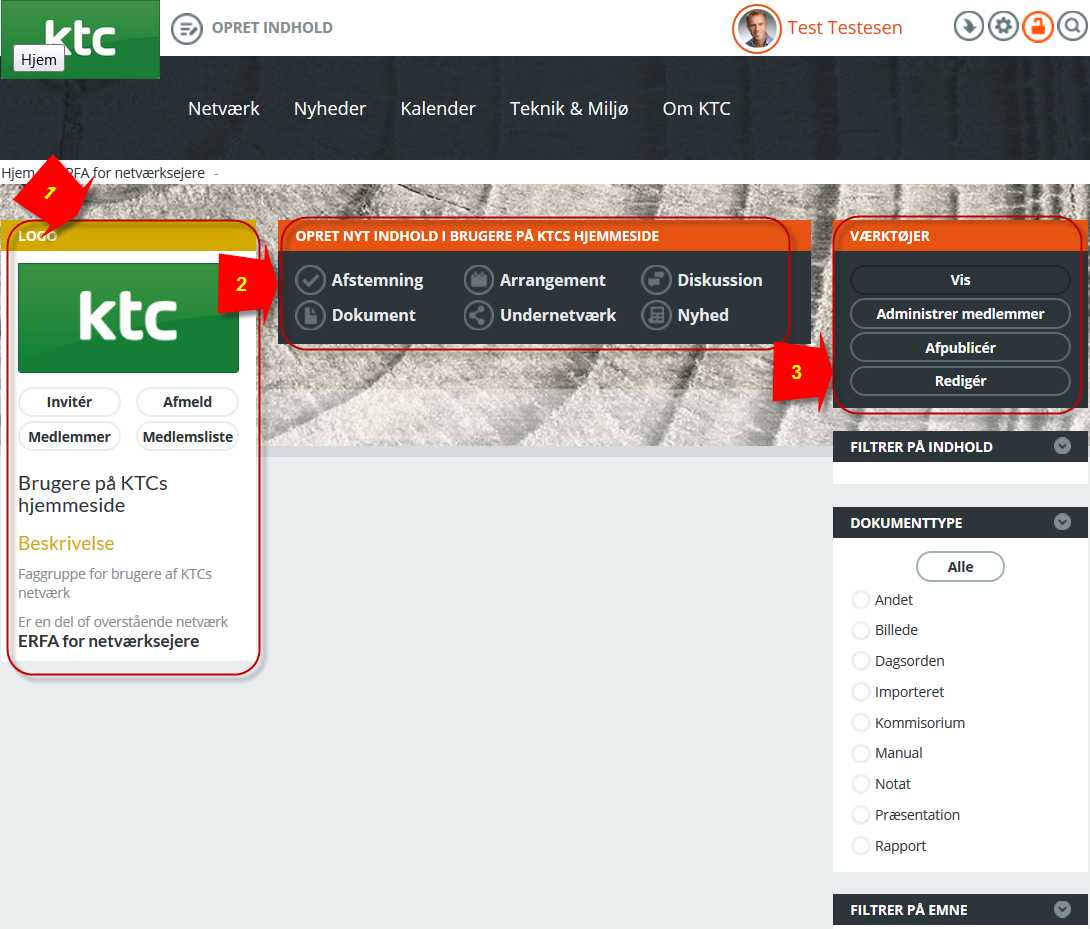The width and height of the screenshot is (1090, 929).
Task: Select the Rapport document type
Action: [x=861, y=846]
